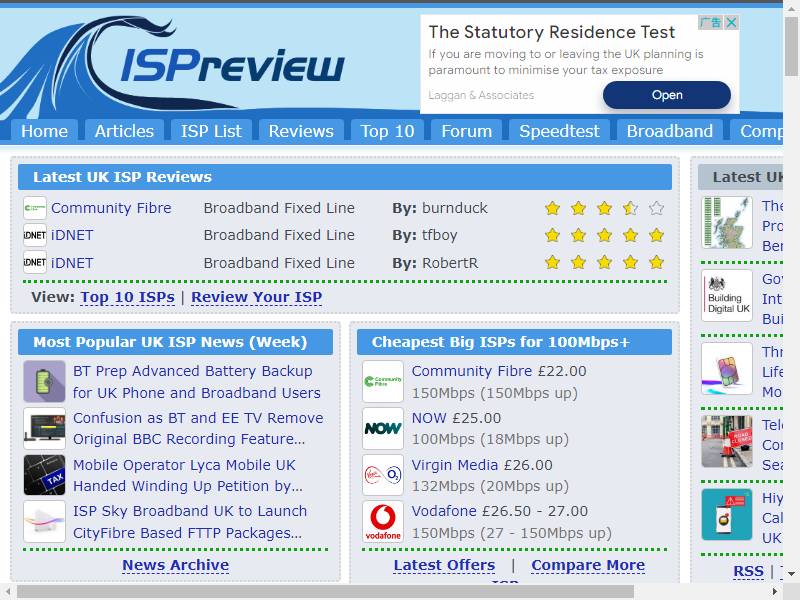Open the Top 10 tab

[387, 131]
